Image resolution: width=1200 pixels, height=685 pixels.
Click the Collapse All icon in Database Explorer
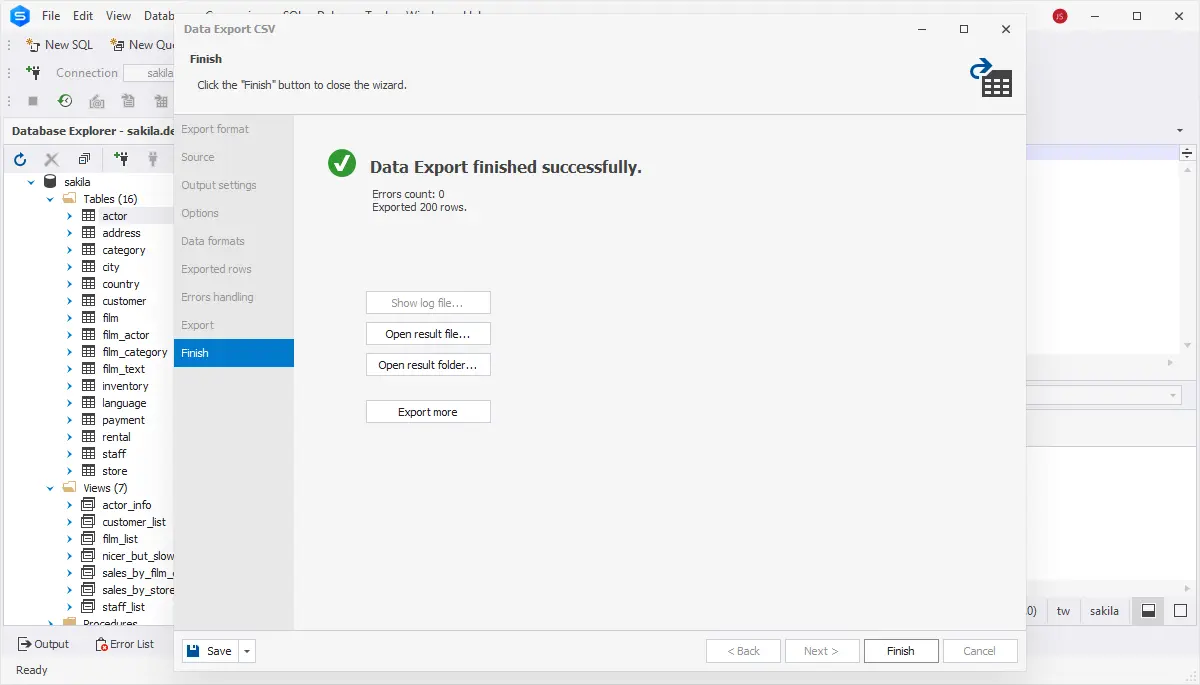click(x=84, y=159)
